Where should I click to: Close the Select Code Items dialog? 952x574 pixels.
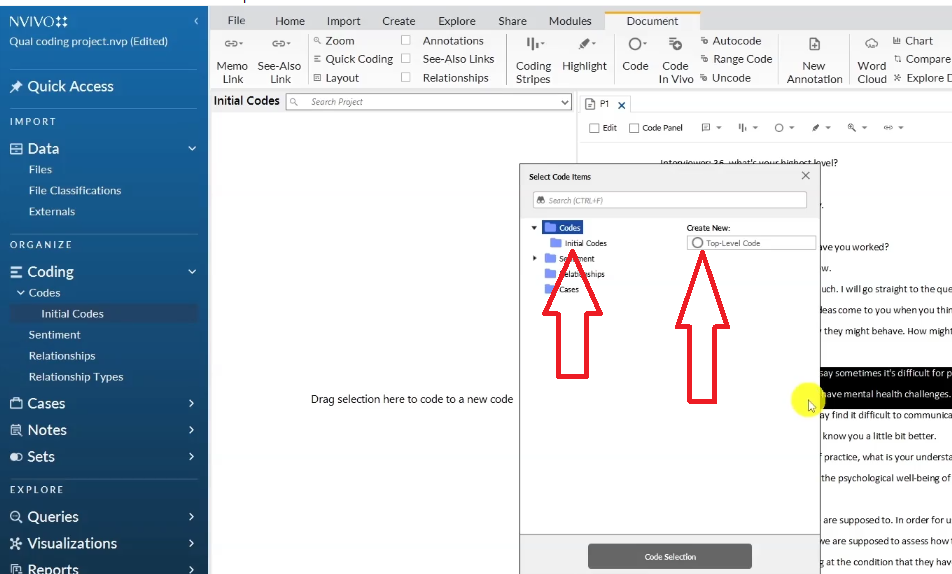[806, 176]
